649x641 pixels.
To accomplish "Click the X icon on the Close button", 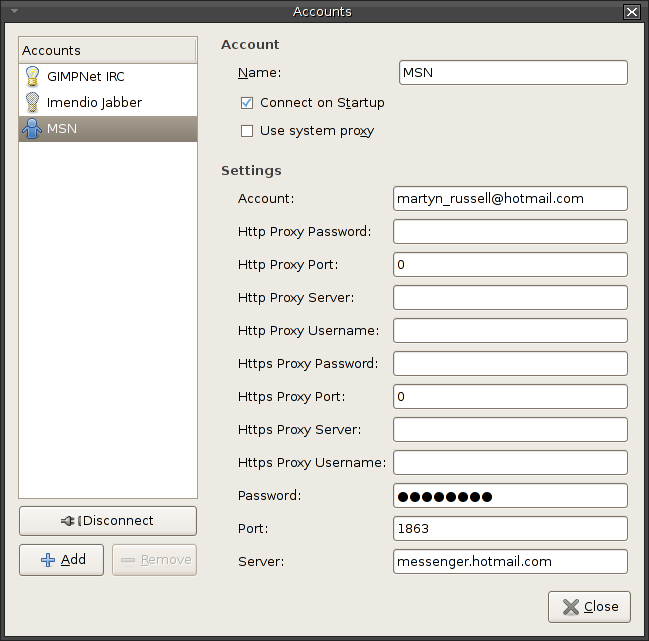I will (x=571, y=607).
